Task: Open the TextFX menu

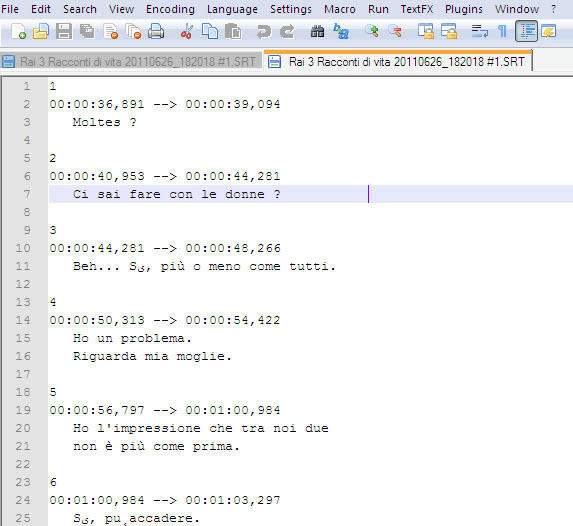Action: coord(417,9)
